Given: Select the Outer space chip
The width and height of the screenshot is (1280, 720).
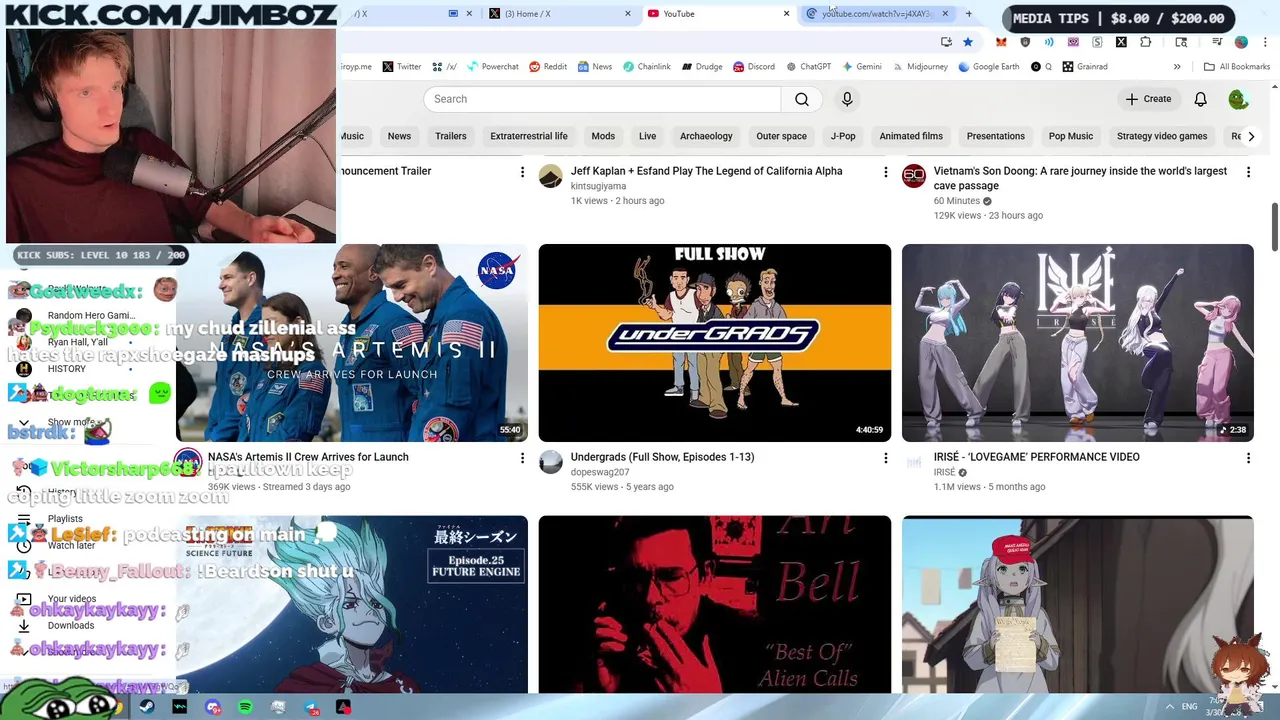Looking at the screenshot, I should coord(781,136).
